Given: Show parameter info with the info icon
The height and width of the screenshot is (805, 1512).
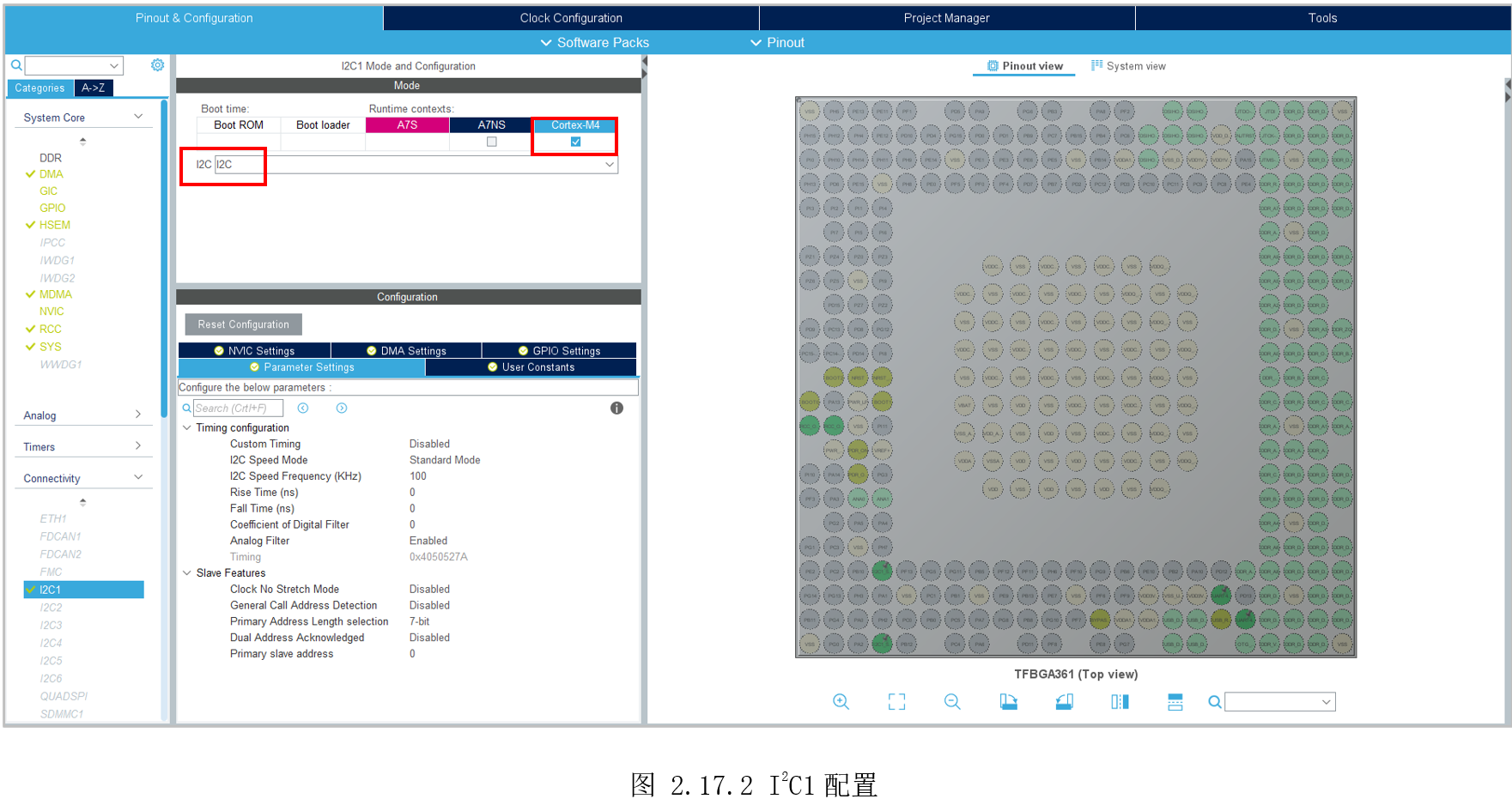Looking at the screenshot, I should coord(616,409).
